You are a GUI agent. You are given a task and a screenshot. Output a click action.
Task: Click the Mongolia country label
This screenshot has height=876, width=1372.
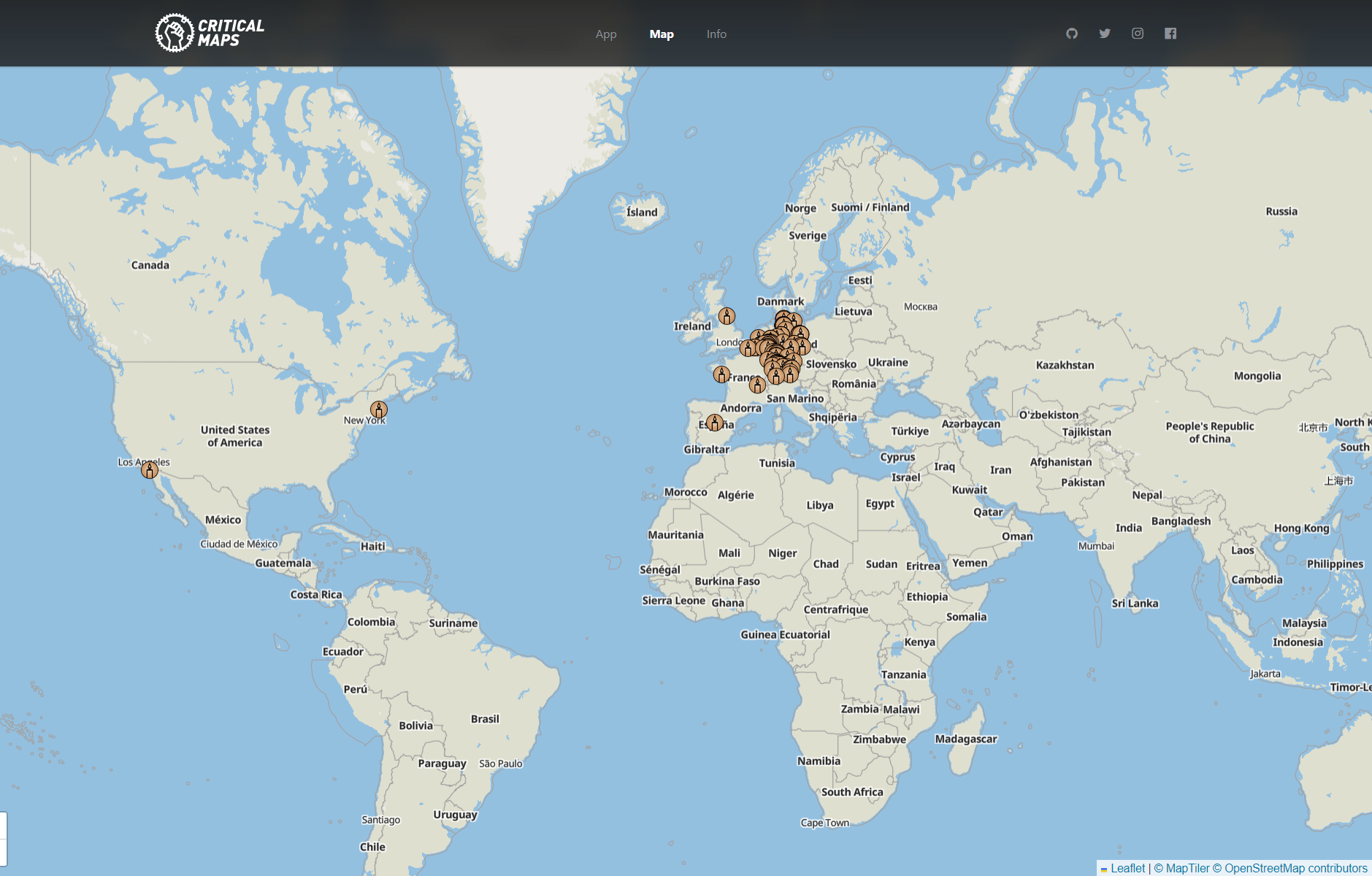pos(1257,376)
